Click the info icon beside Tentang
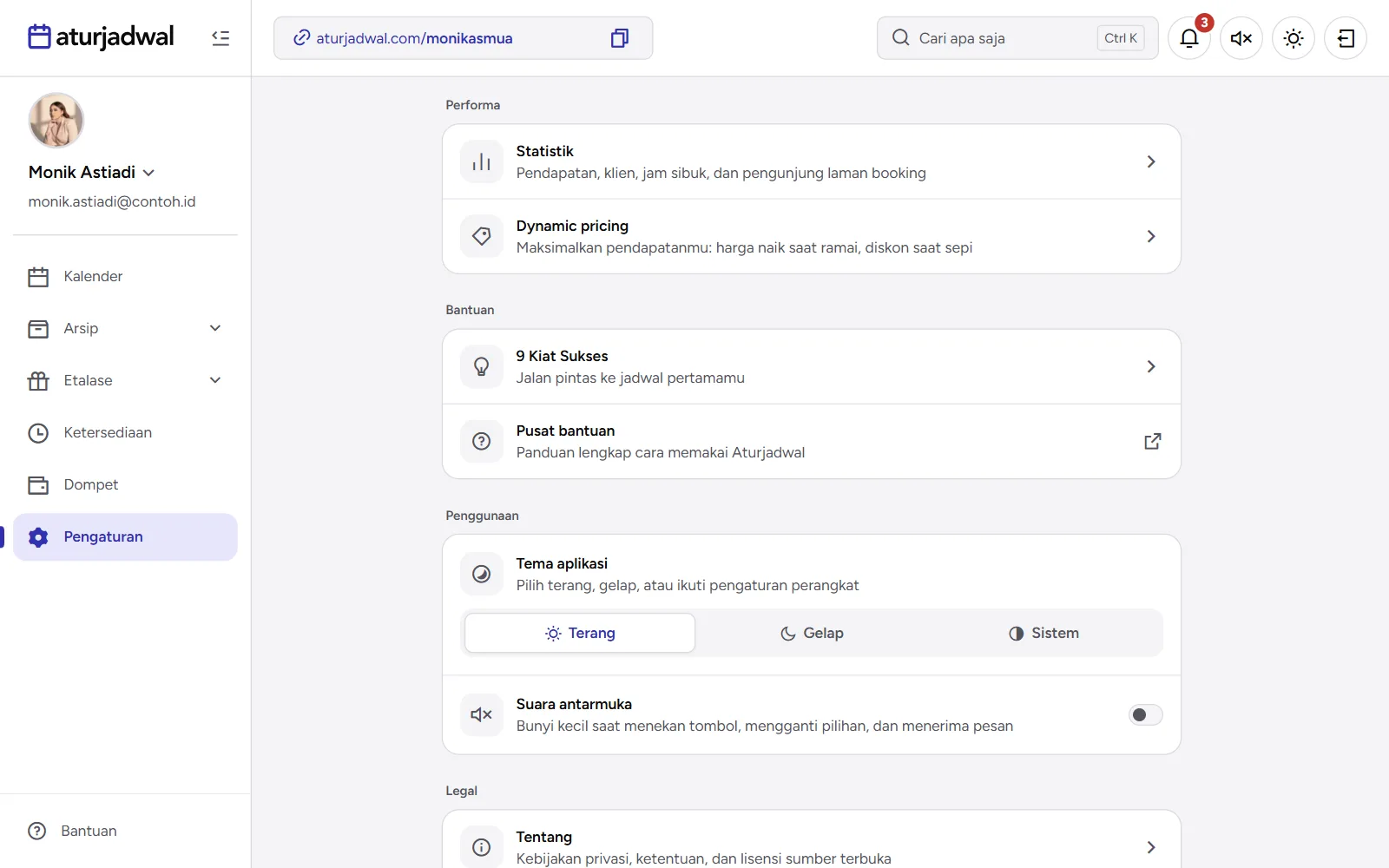This screenshot has height=868, width=1389. click(482, 847)
